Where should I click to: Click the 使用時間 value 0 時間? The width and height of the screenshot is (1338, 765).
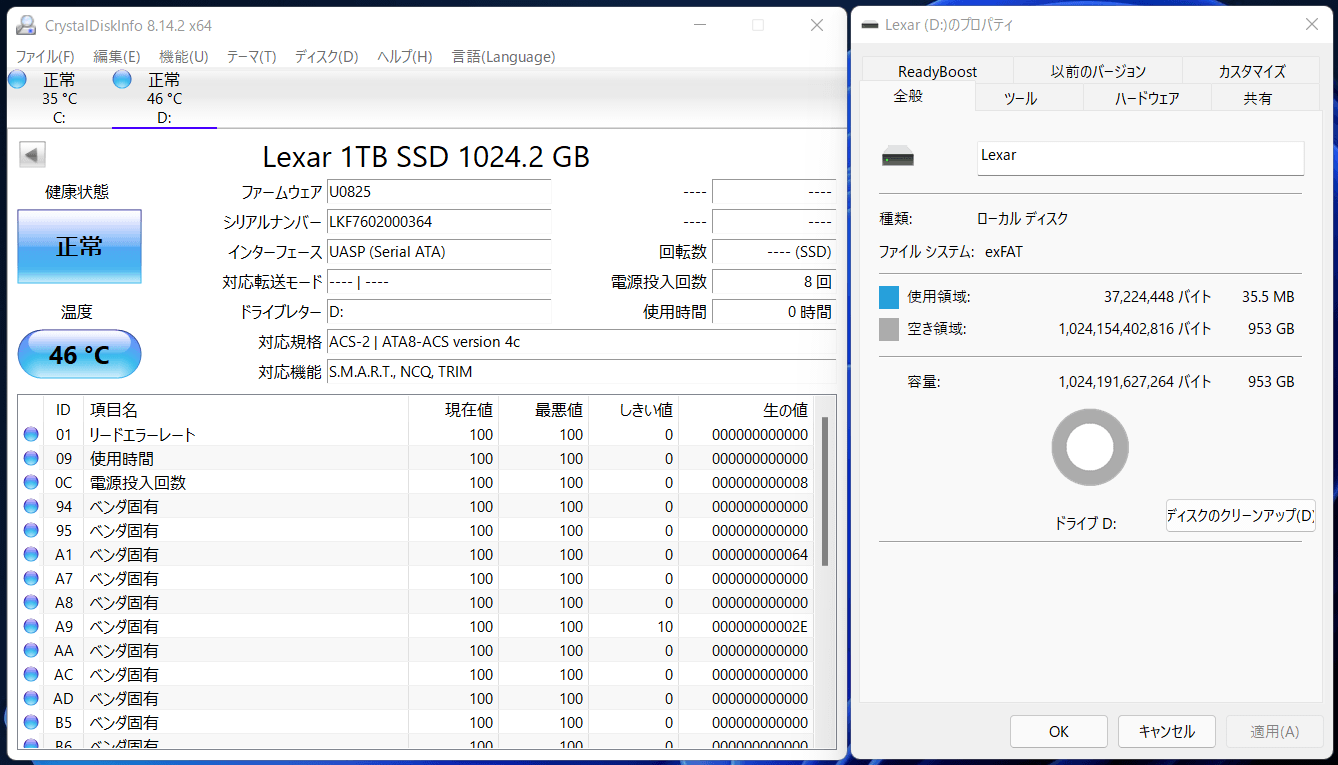[x=774, y=312]
